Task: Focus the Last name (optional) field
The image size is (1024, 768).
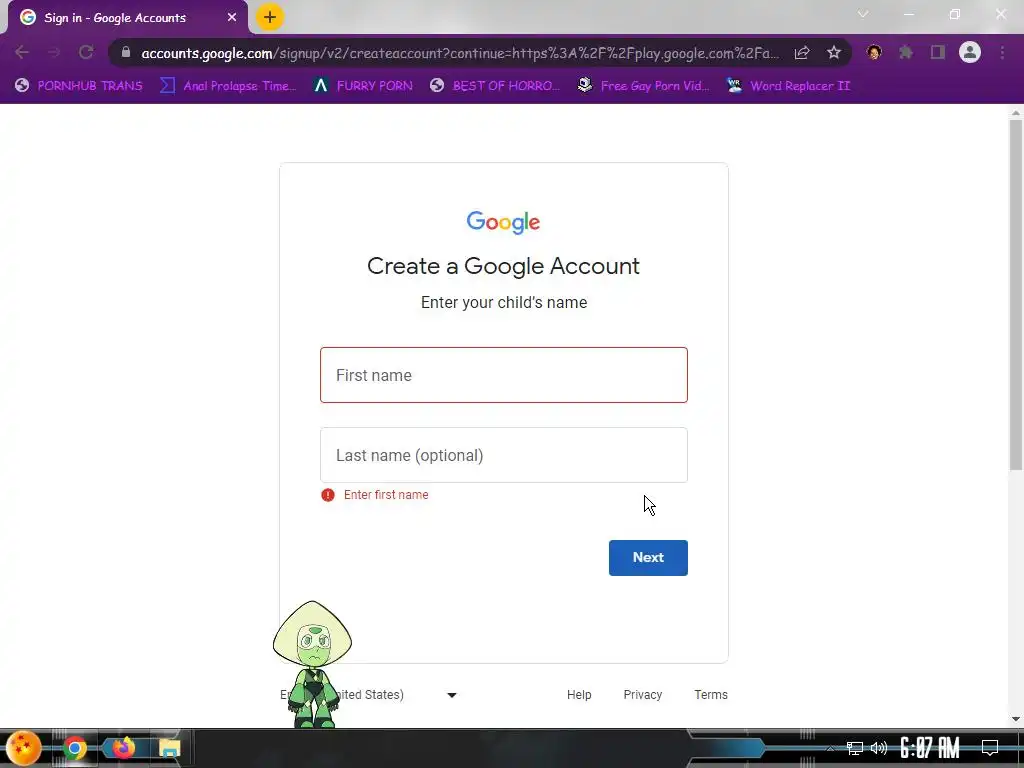Action: pos(504,455)
